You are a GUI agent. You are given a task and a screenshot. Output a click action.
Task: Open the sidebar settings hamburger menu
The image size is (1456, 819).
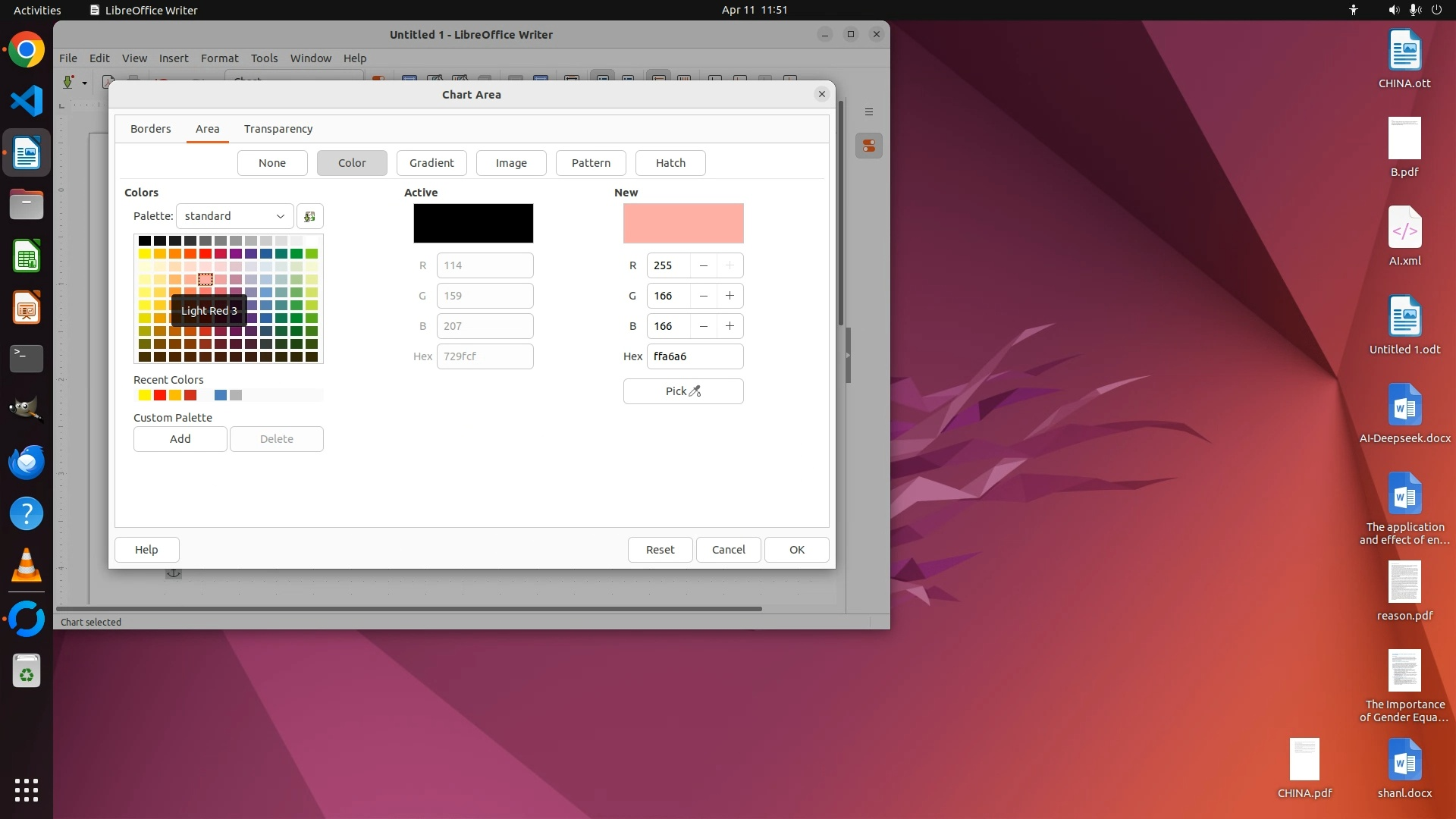pyautogui.click(x=869, y=112)
